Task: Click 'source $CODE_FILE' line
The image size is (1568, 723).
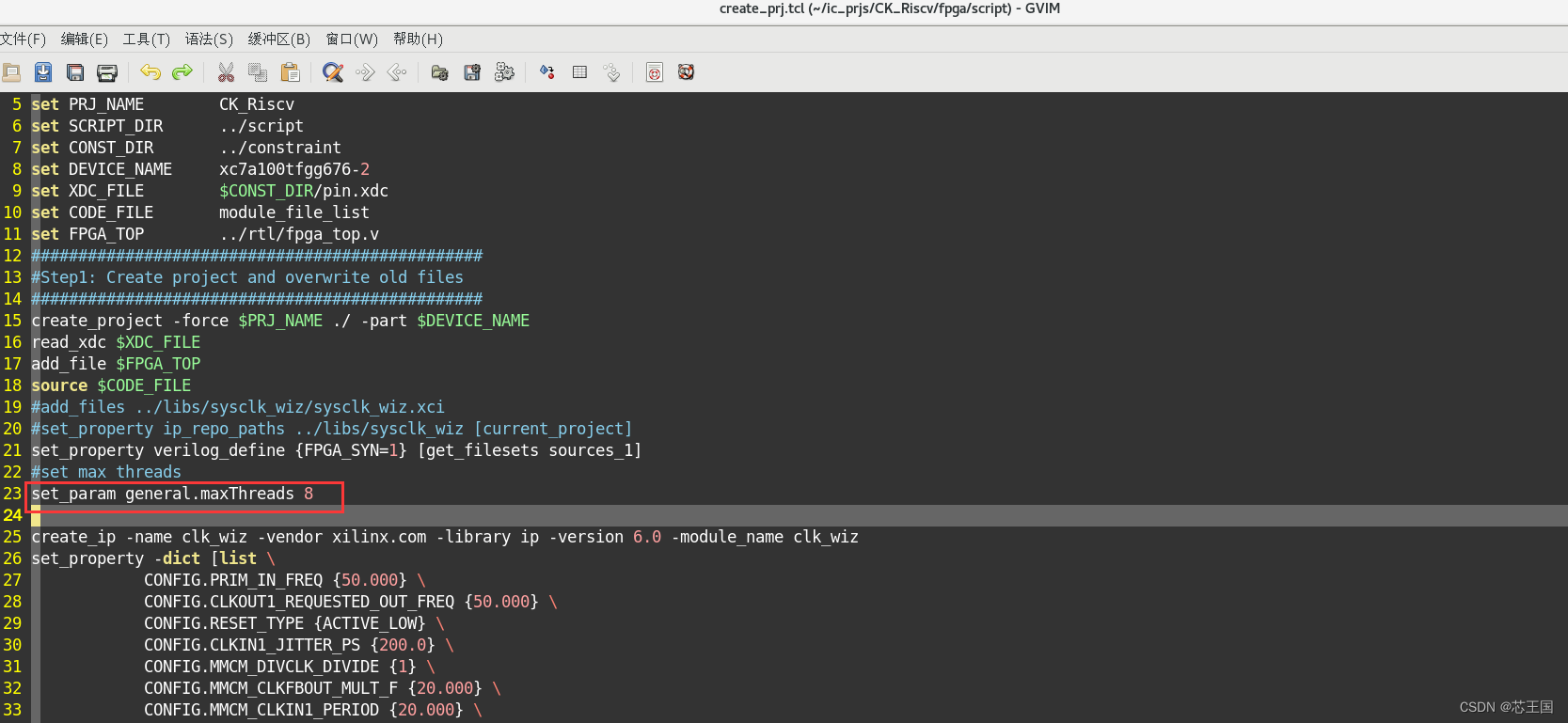Action: [x=111, y=385]
